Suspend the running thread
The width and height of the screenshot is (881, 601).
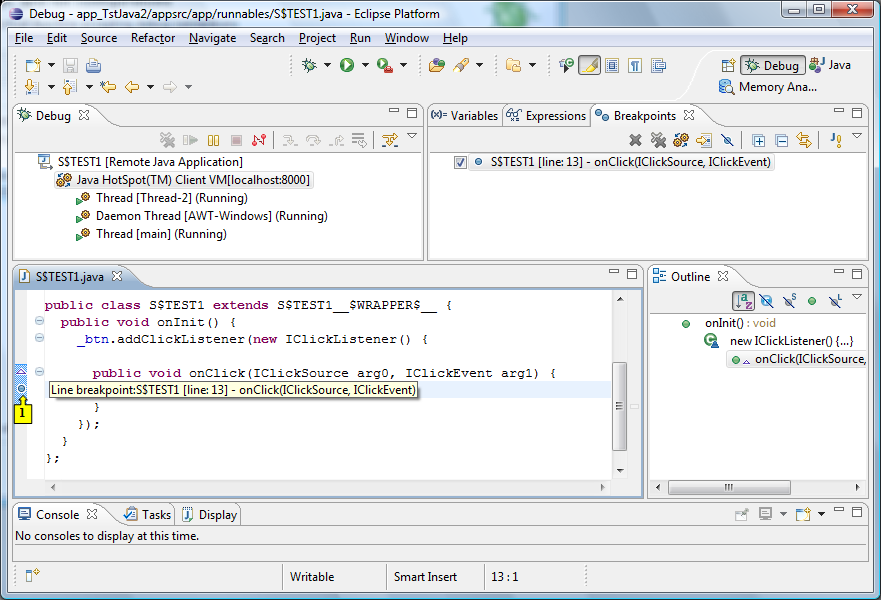[x=213, y=140]
